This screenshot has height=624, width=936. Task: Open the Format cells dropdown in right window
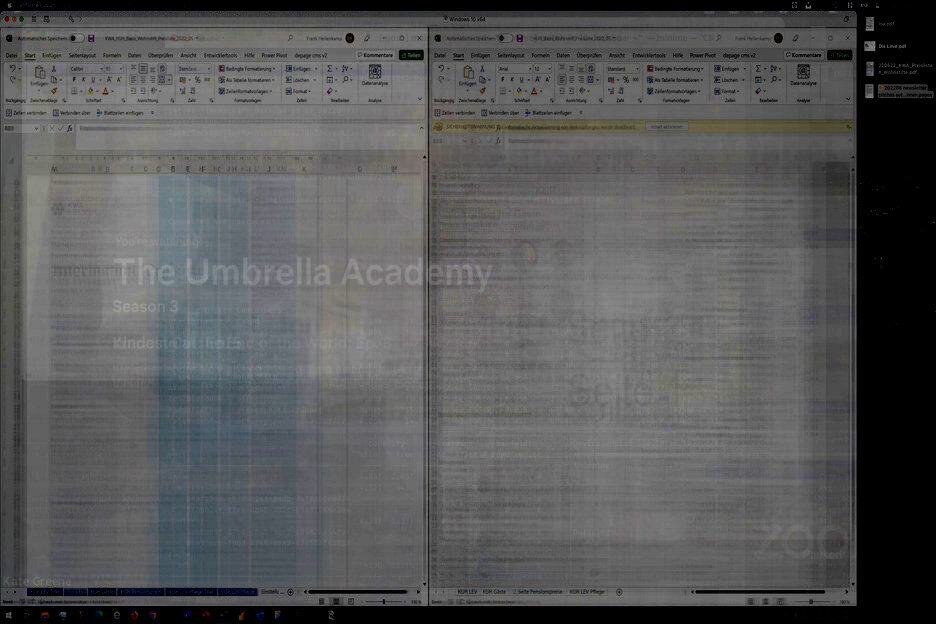[x=727, y=91]
